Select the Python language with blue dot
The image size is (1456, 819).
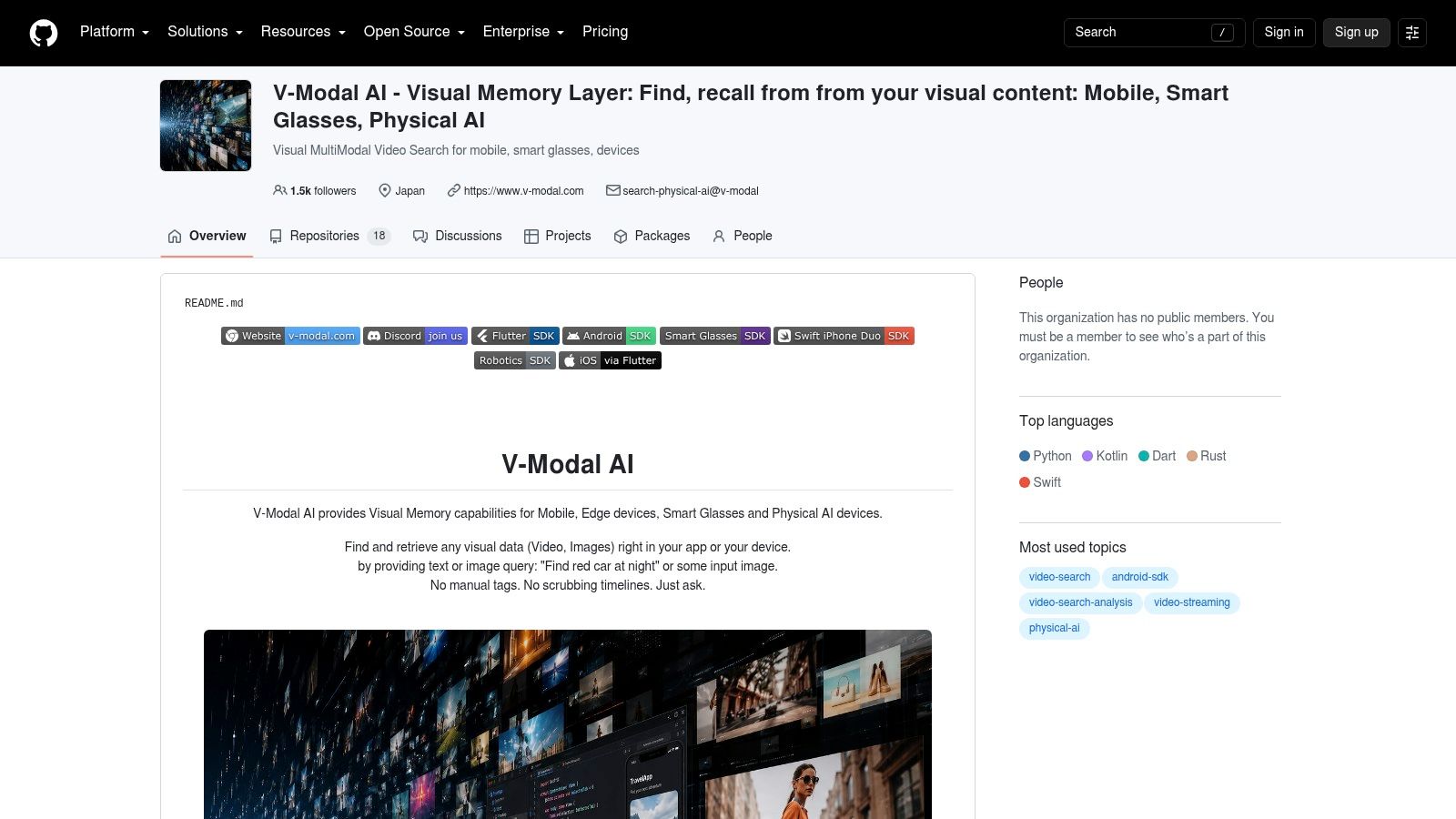tap(1046, 456)
